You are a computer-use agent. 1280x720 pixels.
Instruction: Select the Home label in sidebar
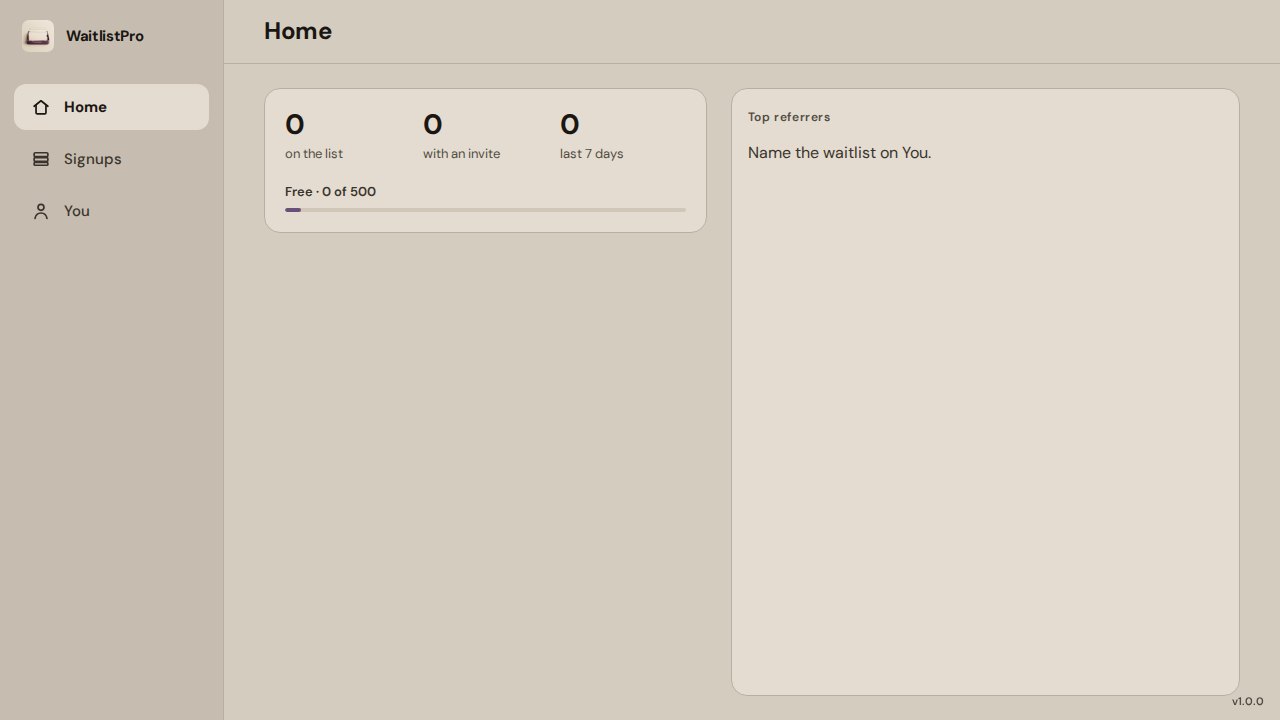(x=85, y=107)
